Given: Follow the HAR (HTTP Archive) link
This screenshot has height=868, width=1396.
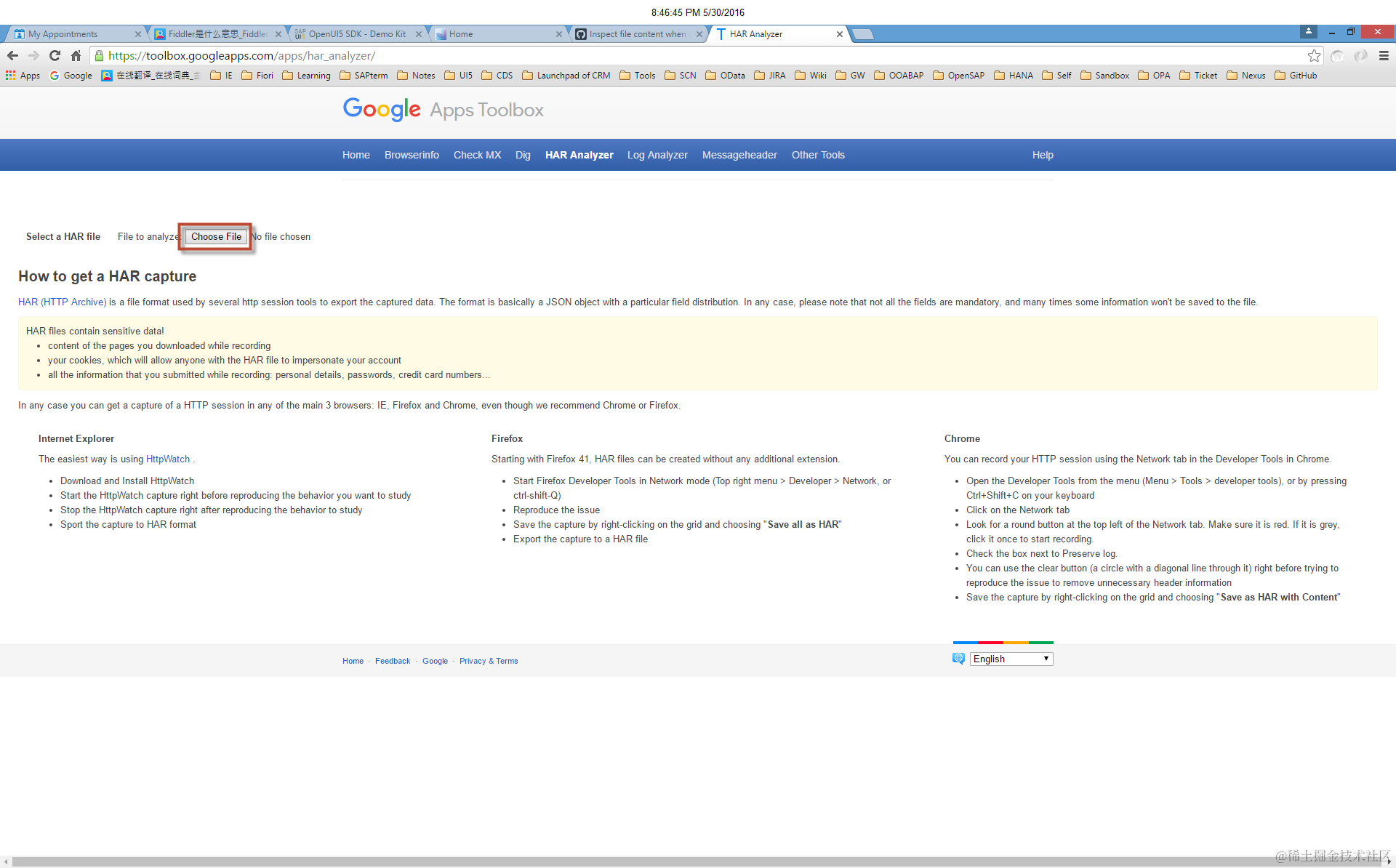Looking at the screenshot, I should point(62,302).
